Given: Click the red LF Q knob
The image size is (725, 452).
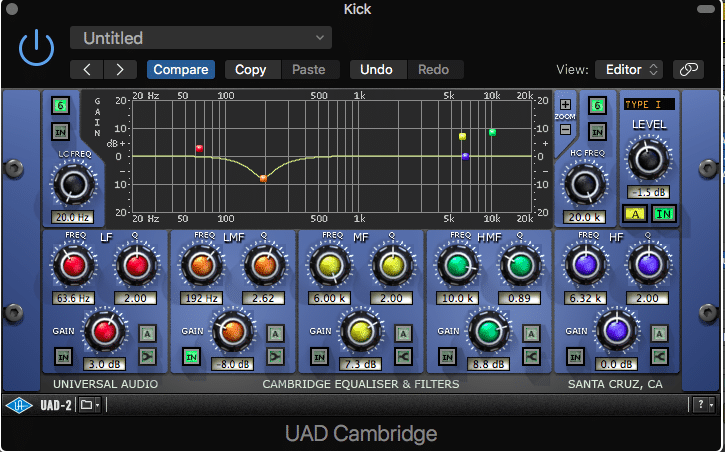Looking at the screenshot, I should tap(136, 266).
